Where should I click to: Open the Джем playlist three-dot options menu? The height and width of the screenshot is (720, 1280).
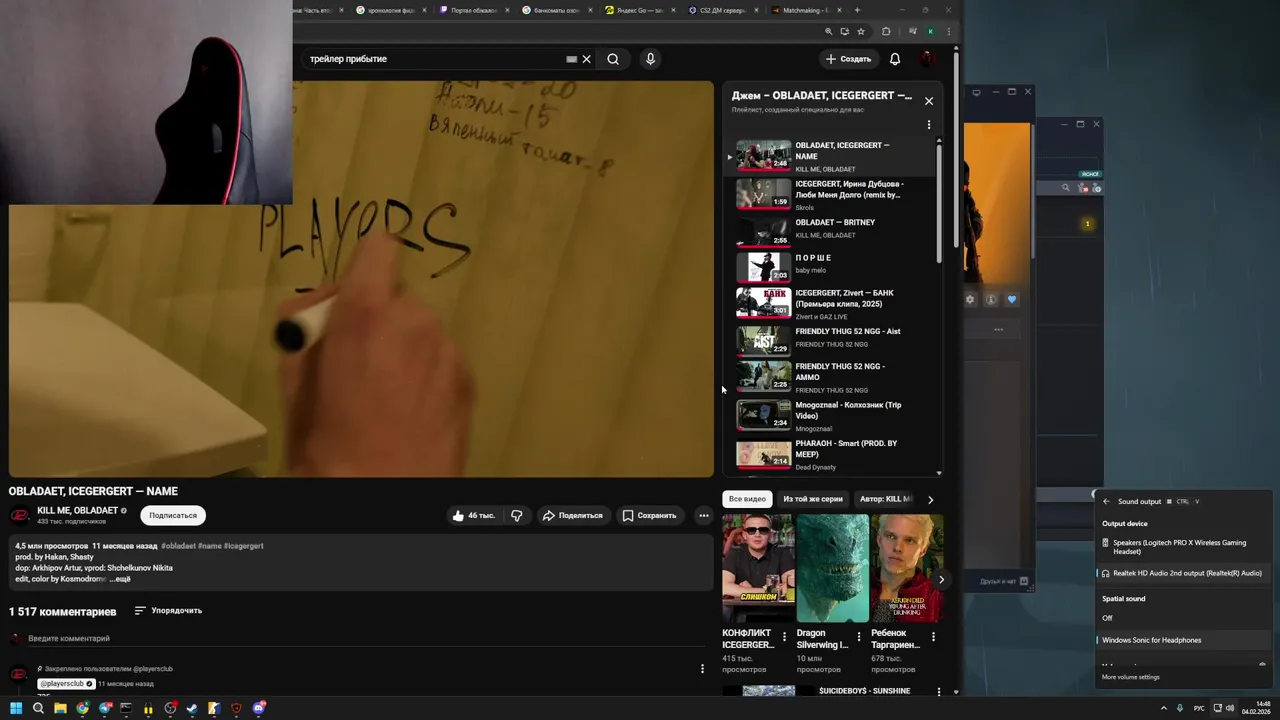(x=929, y=125)
